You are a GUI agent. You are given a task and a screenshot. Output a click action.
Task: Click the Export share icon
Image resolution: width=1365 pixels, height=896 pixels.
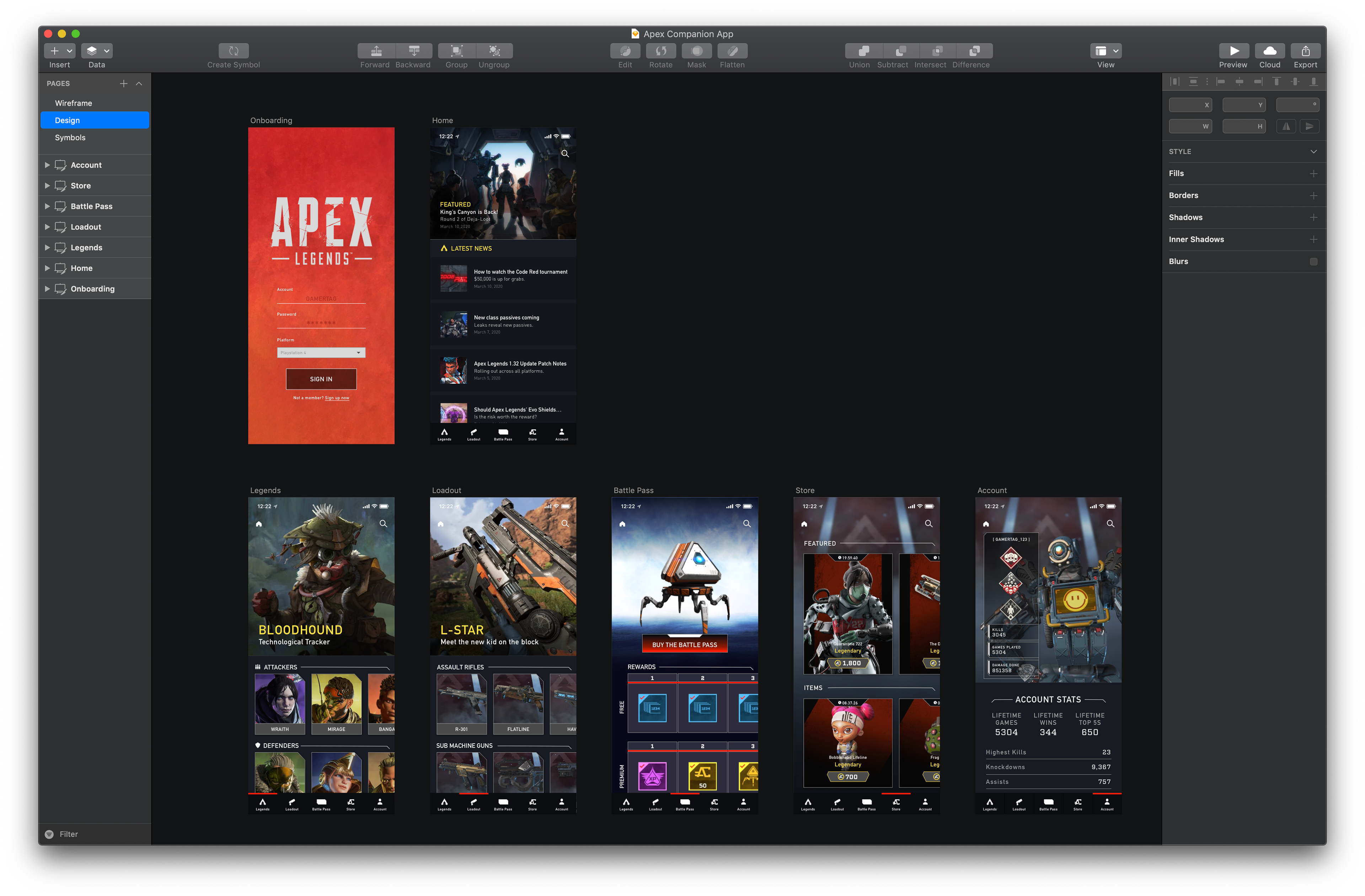pos(1305,51)
